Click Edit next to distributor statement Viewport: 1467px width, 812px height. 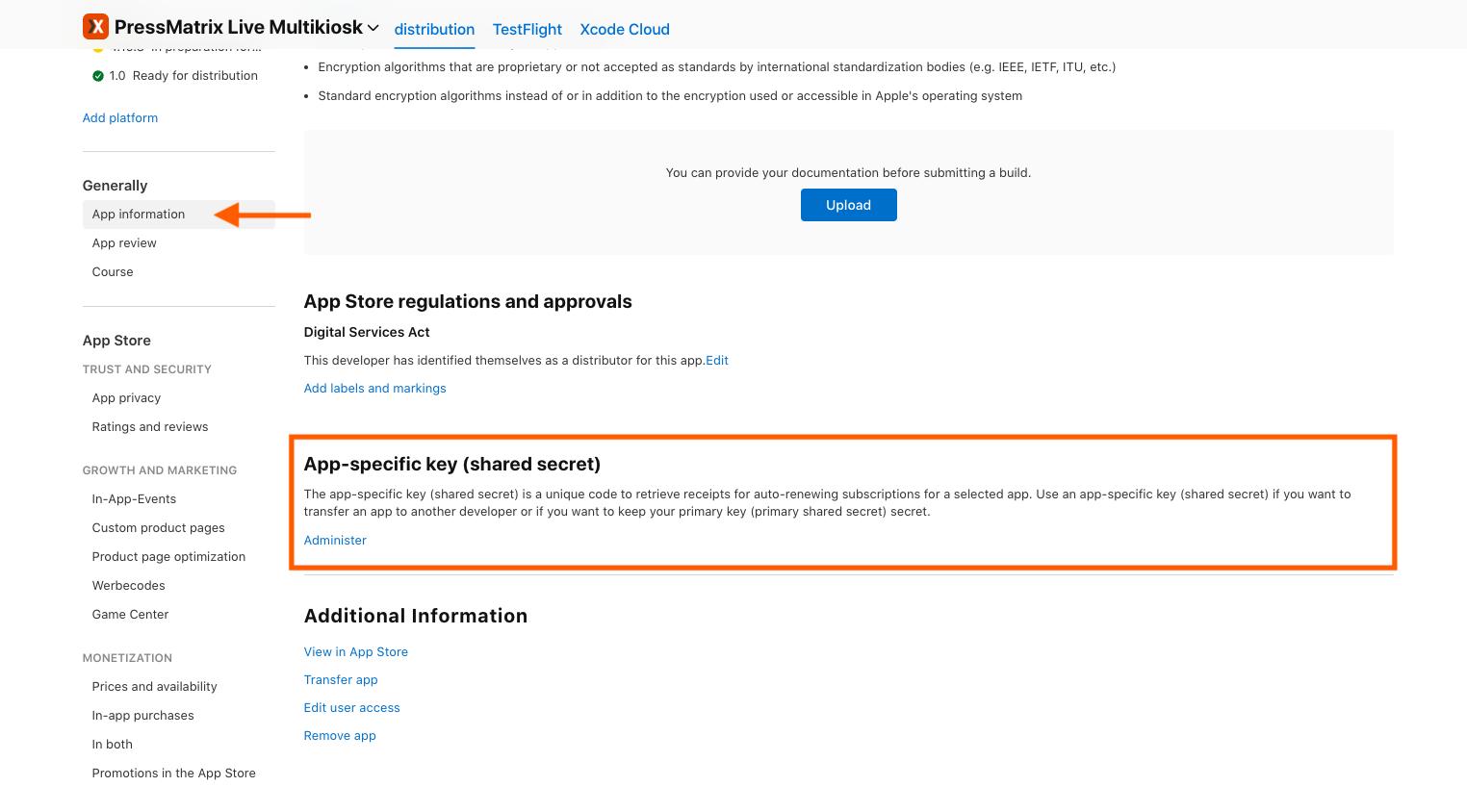(717, 361)
